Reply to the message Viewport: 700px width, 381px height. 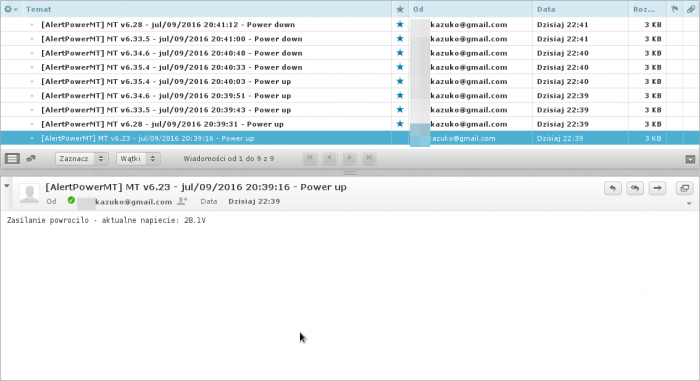click(x=613, y=188)
